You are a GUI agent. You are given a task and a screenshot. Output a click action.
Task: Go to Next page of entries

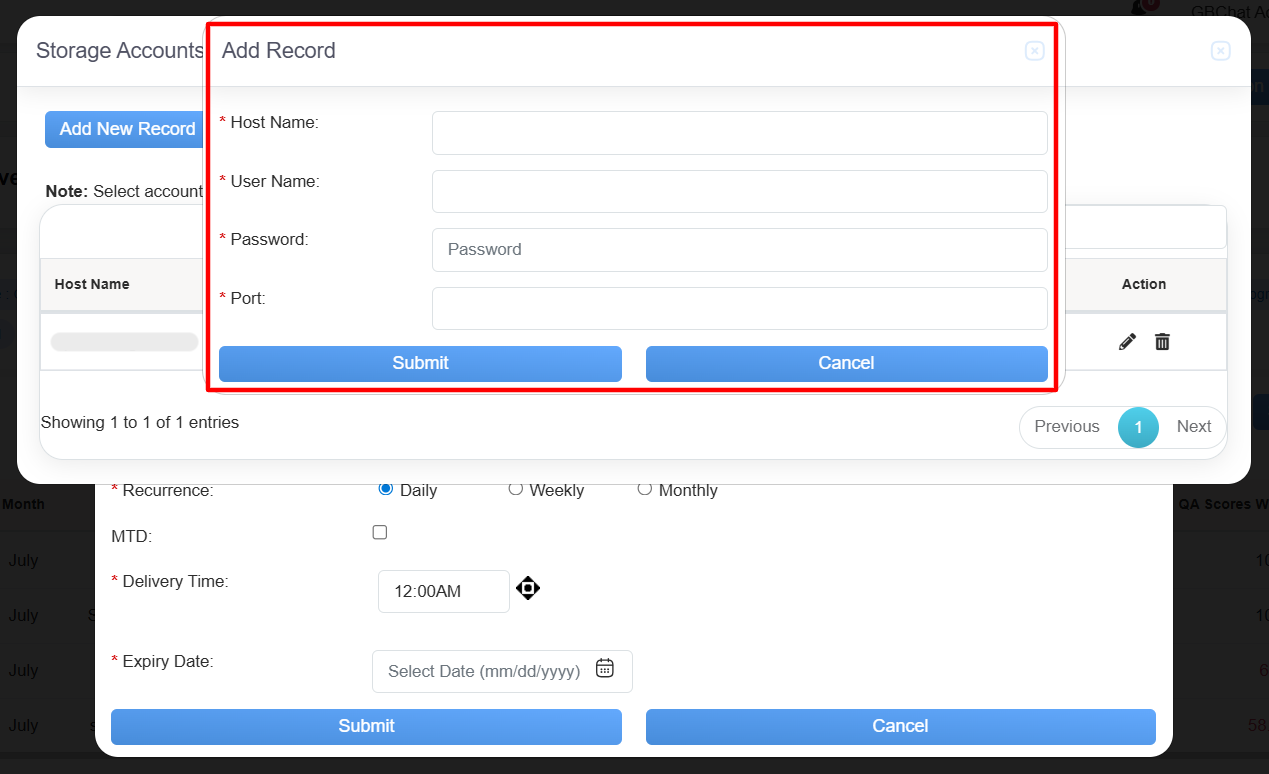[1193, 427]
